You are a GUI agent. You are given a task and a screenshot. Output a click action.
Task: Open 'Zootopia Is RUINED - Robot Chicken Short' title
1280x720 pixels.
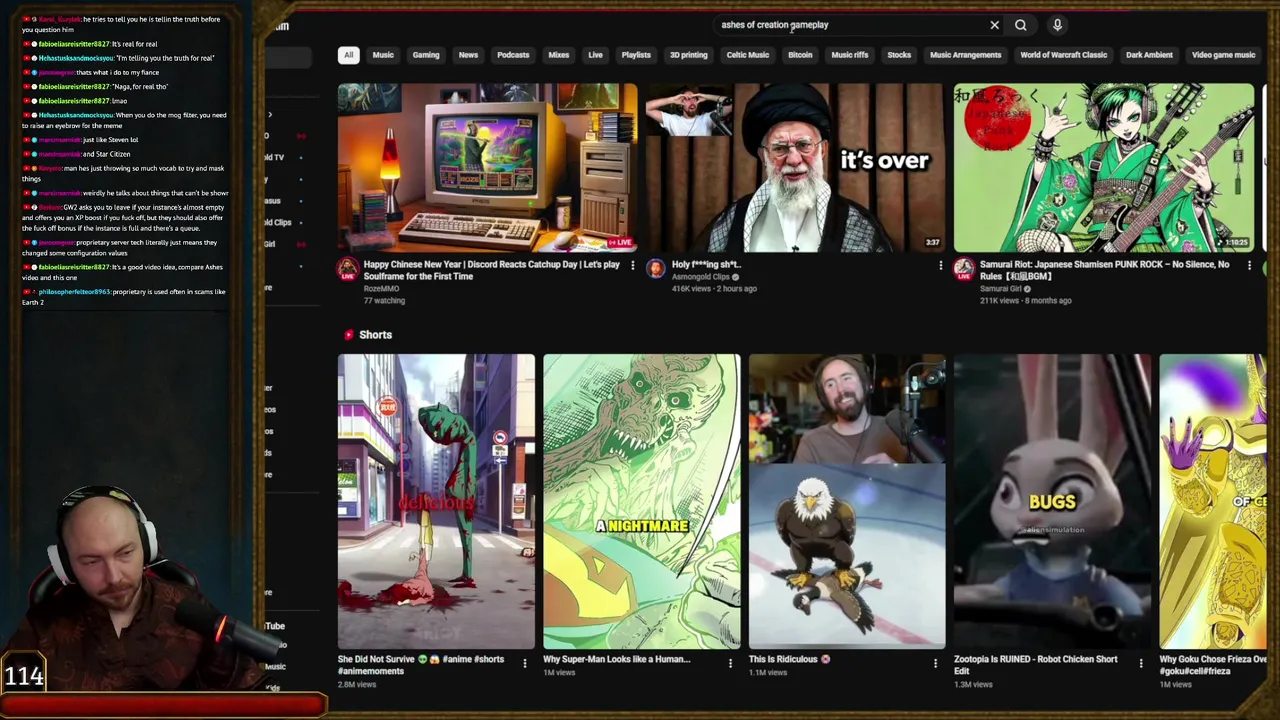(x=1035, y=665)
